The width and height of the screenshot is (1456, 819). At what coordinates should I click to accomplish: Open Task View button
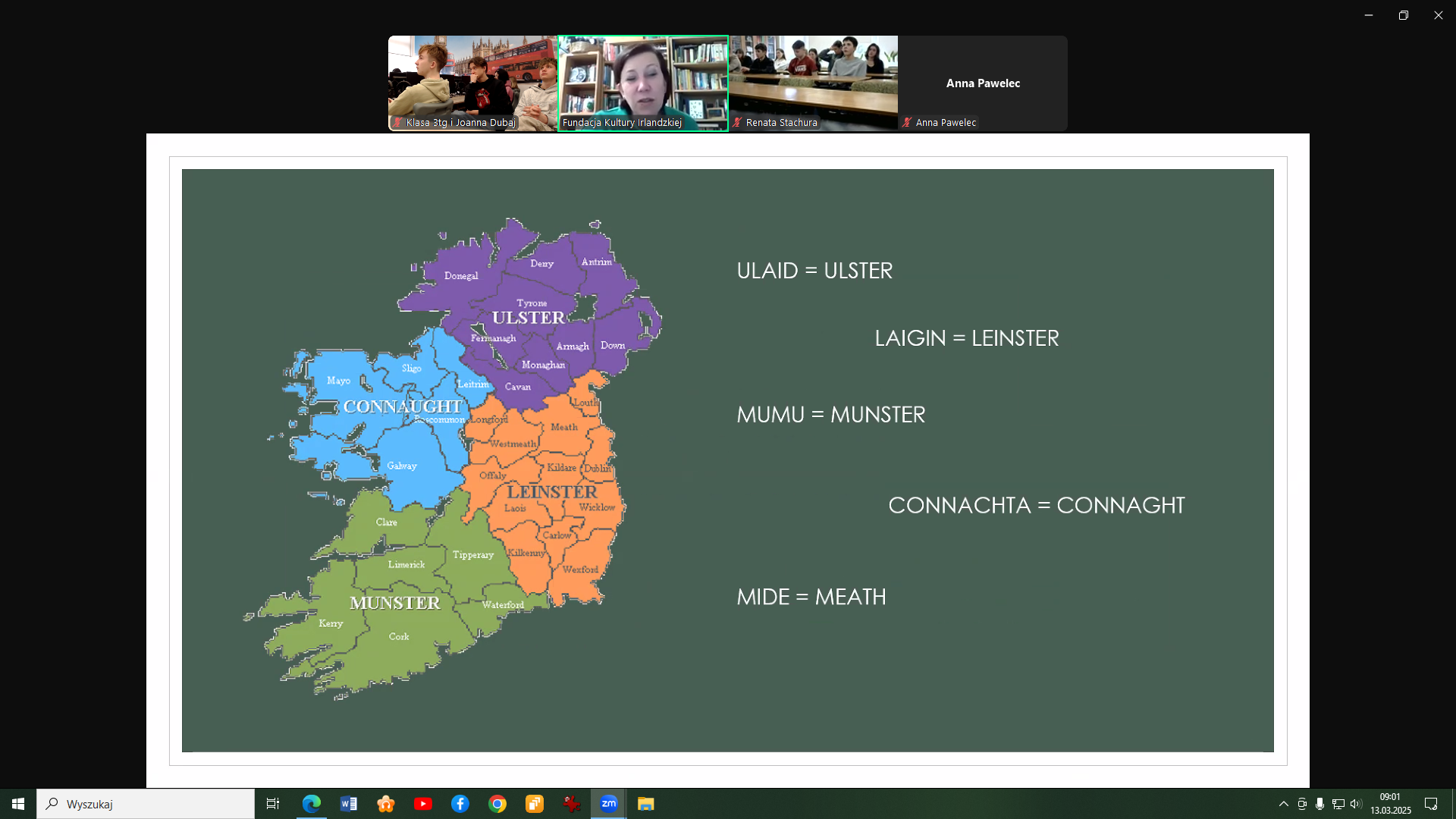coord(273,804)
